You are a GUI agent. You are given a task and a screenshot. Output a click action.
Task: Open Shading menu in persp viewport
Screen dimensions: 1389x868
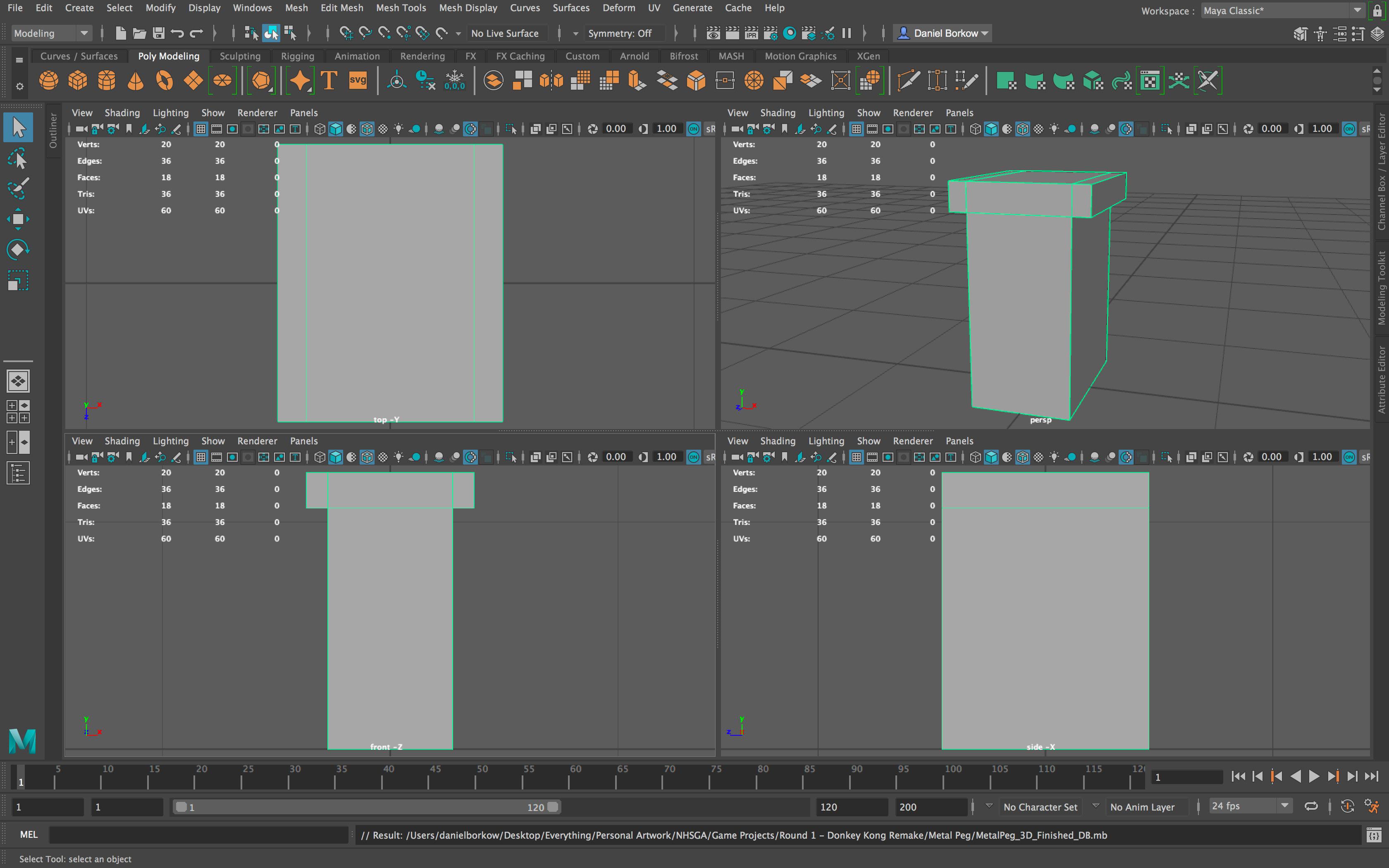[777, 112]
